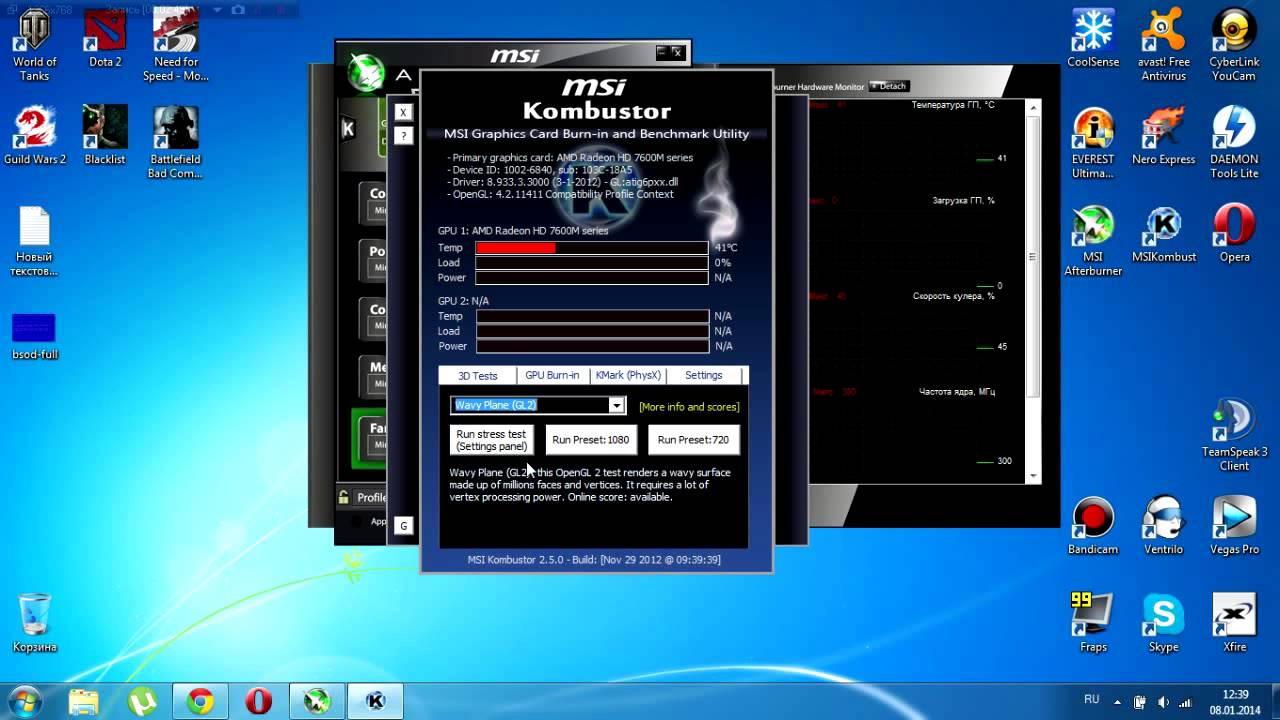Click the hardware monitor scrollbar thumb
The width and height of the screenshot is (1280, 720).
1033,257
